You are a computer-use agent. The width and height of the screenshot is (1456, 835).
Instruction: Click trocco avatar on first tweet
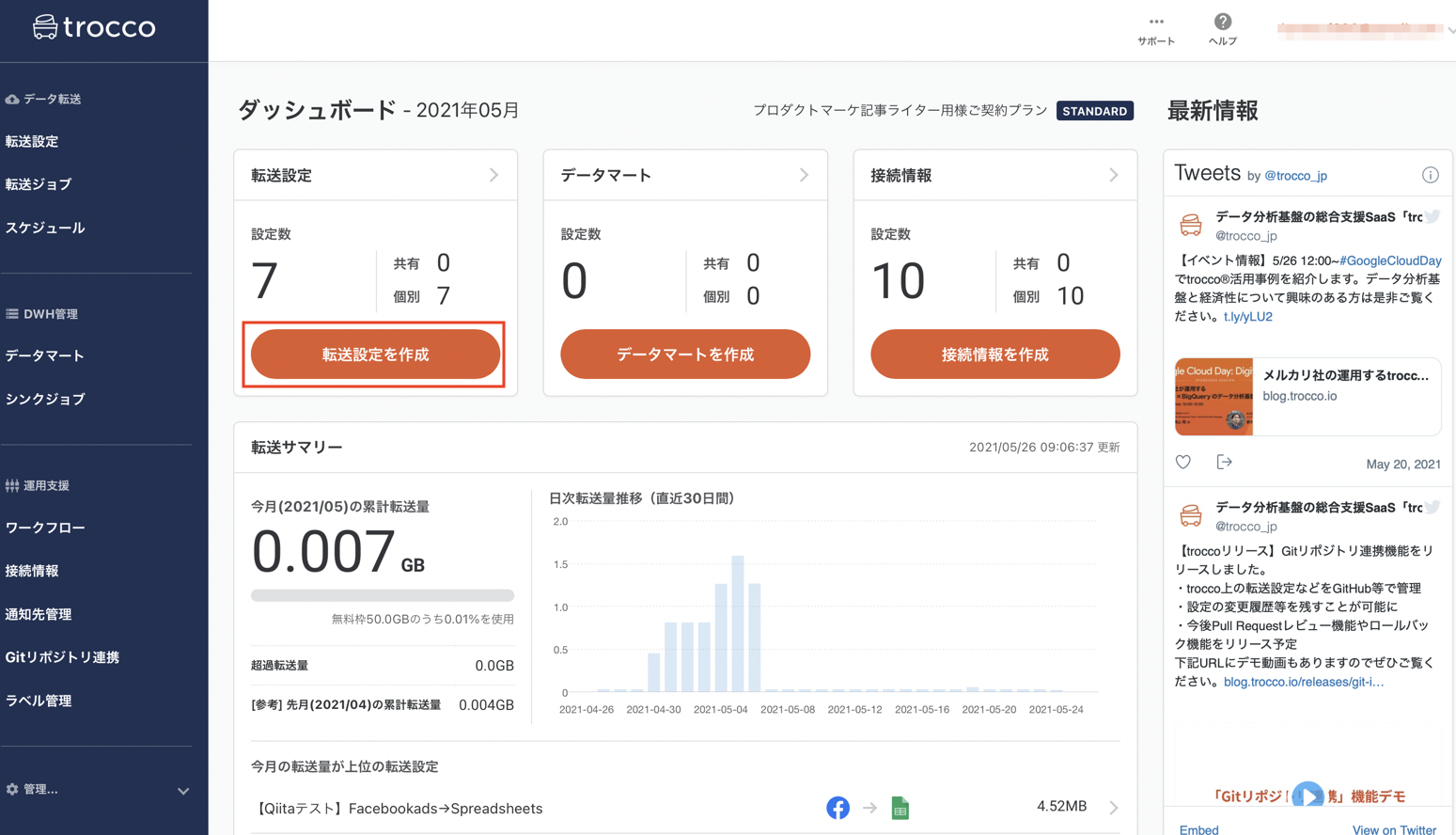click(1191, 225)
